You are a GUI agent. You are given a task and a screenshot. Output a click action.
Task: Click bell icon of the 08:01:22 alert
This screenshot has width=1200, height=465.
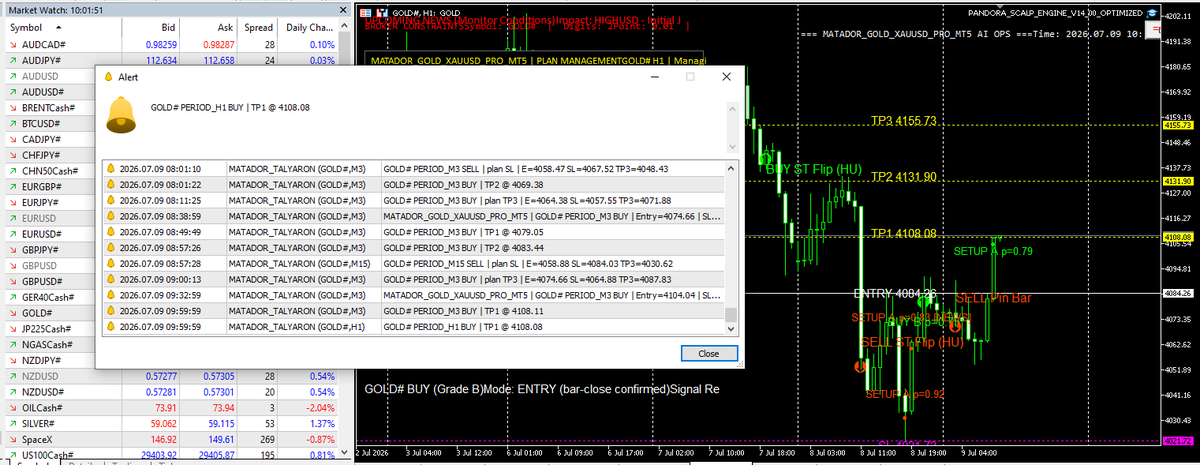111,184
